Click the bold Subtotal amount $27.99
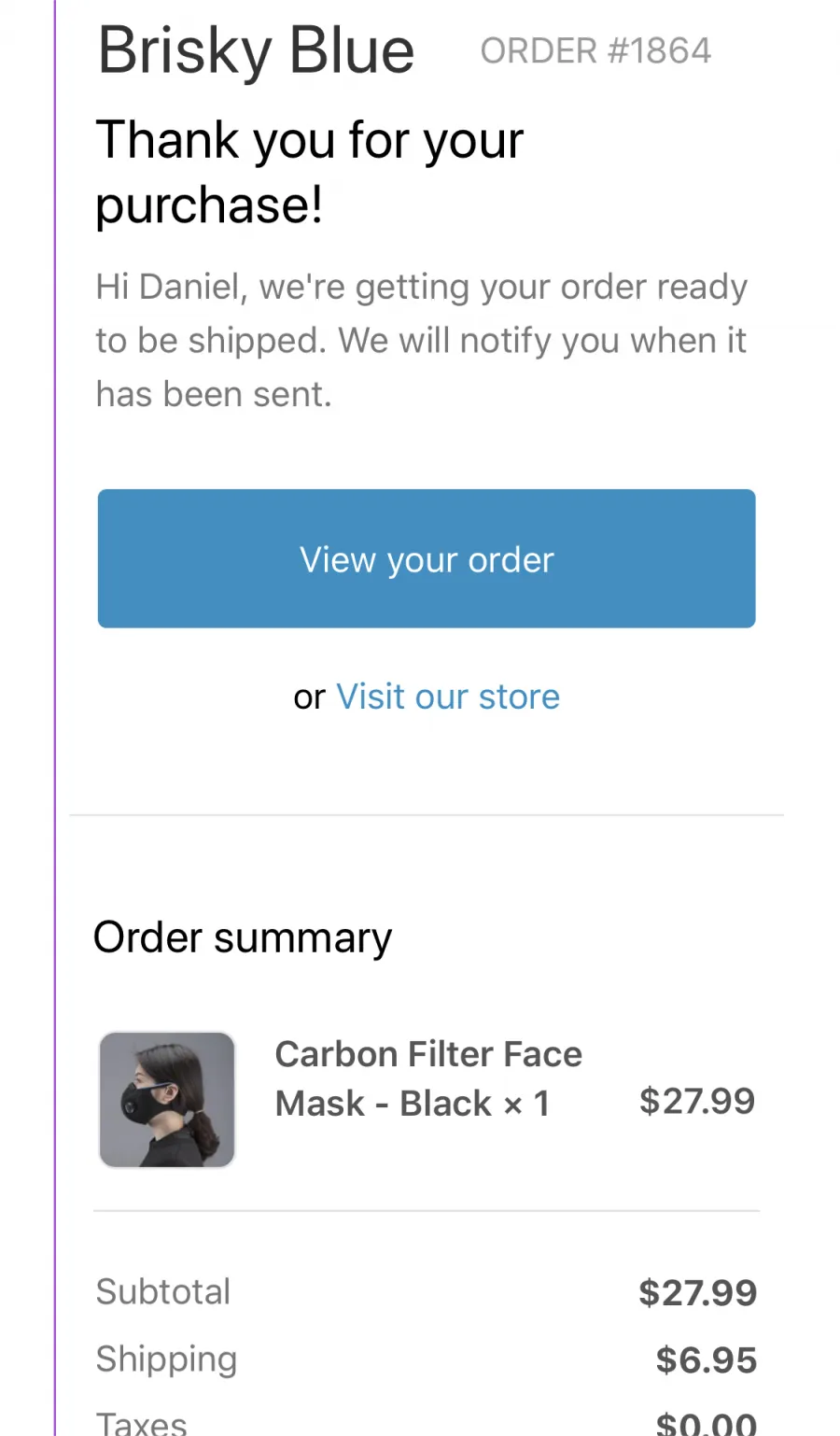This screenshot has width=840, height=1436. tap(697, 1293)
